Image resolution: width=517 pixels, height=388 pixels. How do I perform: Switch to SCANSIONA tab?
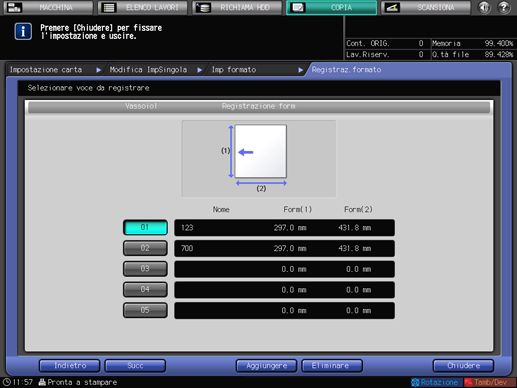pos(426,7)
